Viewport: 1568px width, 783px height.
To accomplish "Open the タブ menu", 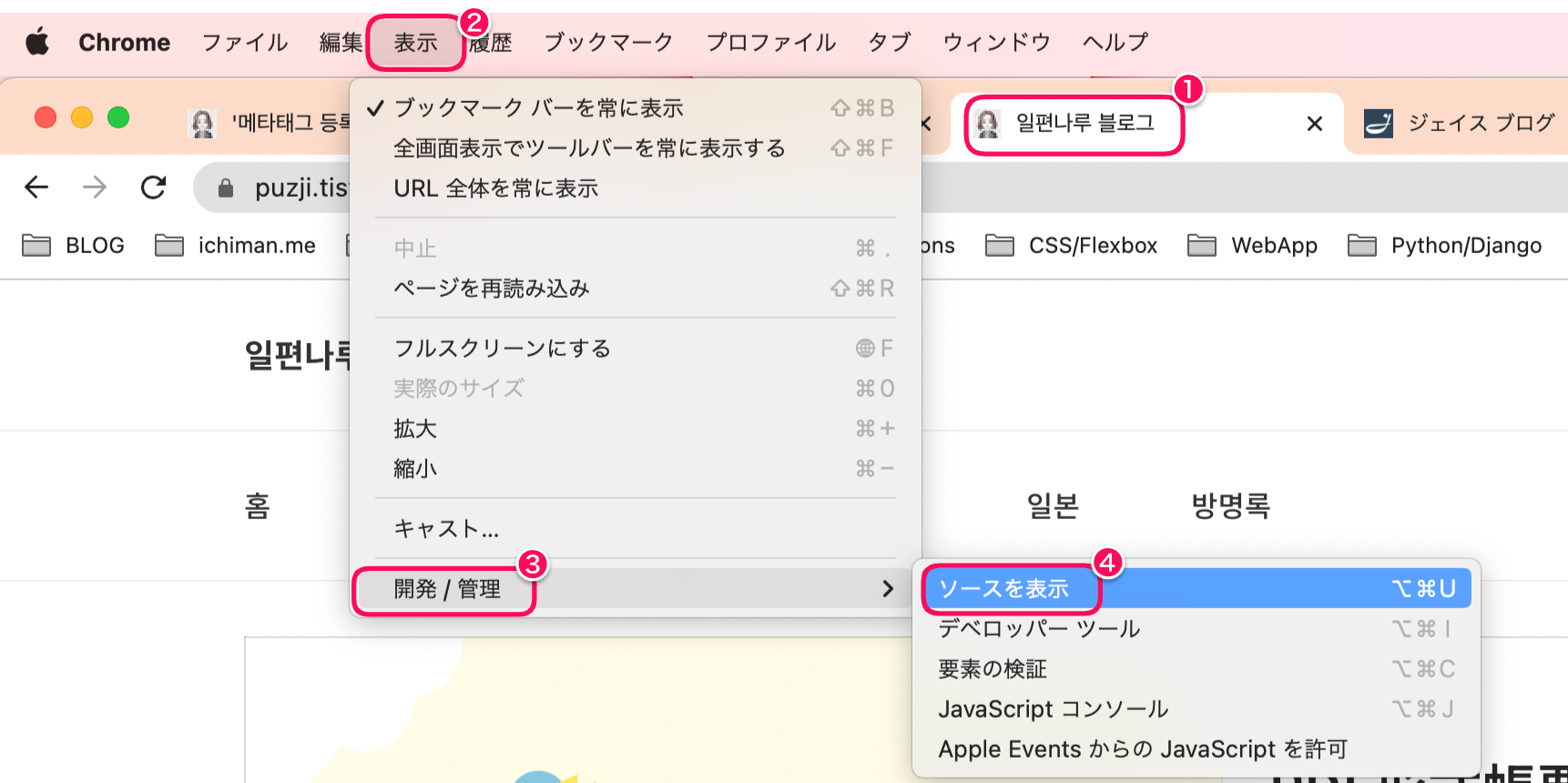I will pyautogui.click(x=889, y=43).
